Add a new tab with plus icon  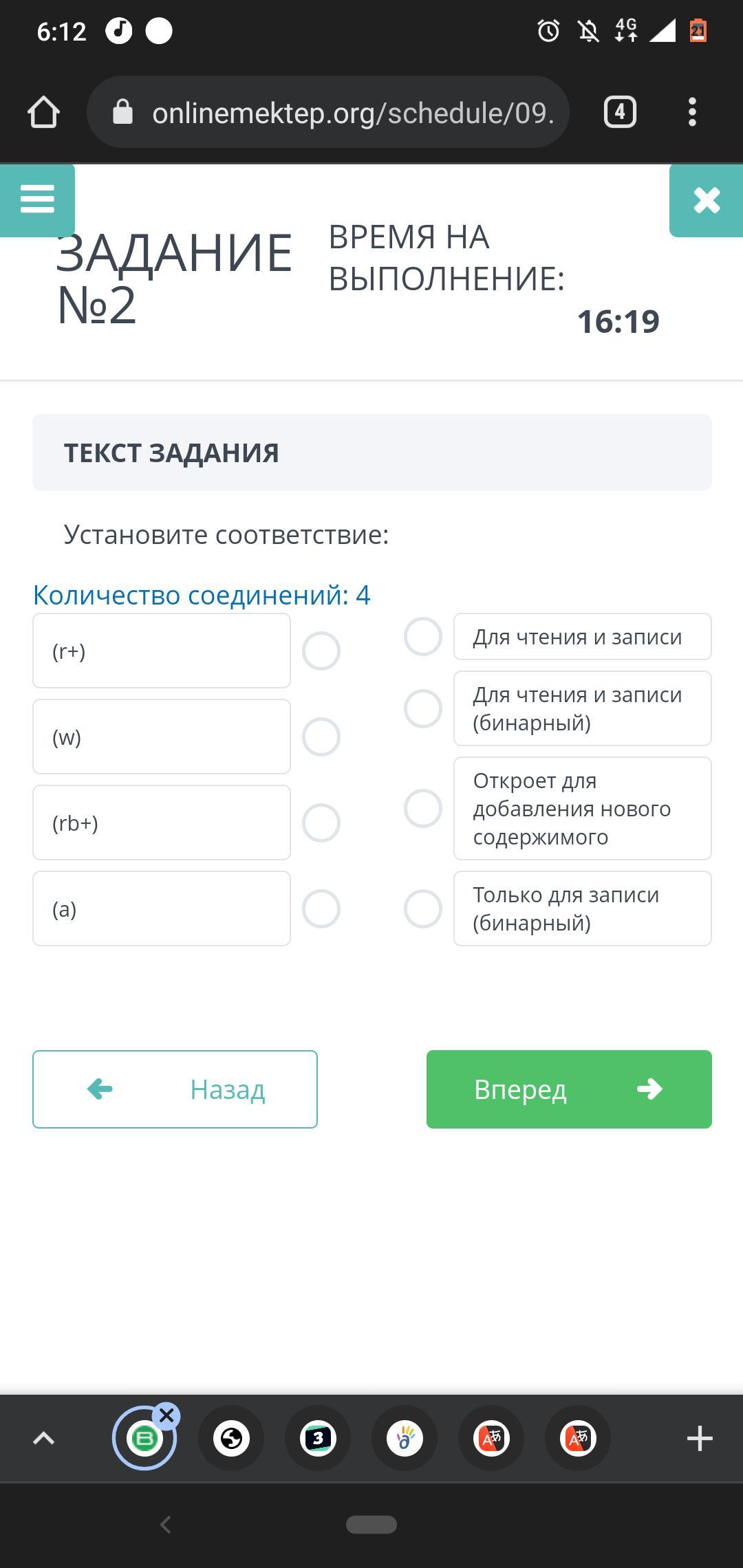point(700,1438)
